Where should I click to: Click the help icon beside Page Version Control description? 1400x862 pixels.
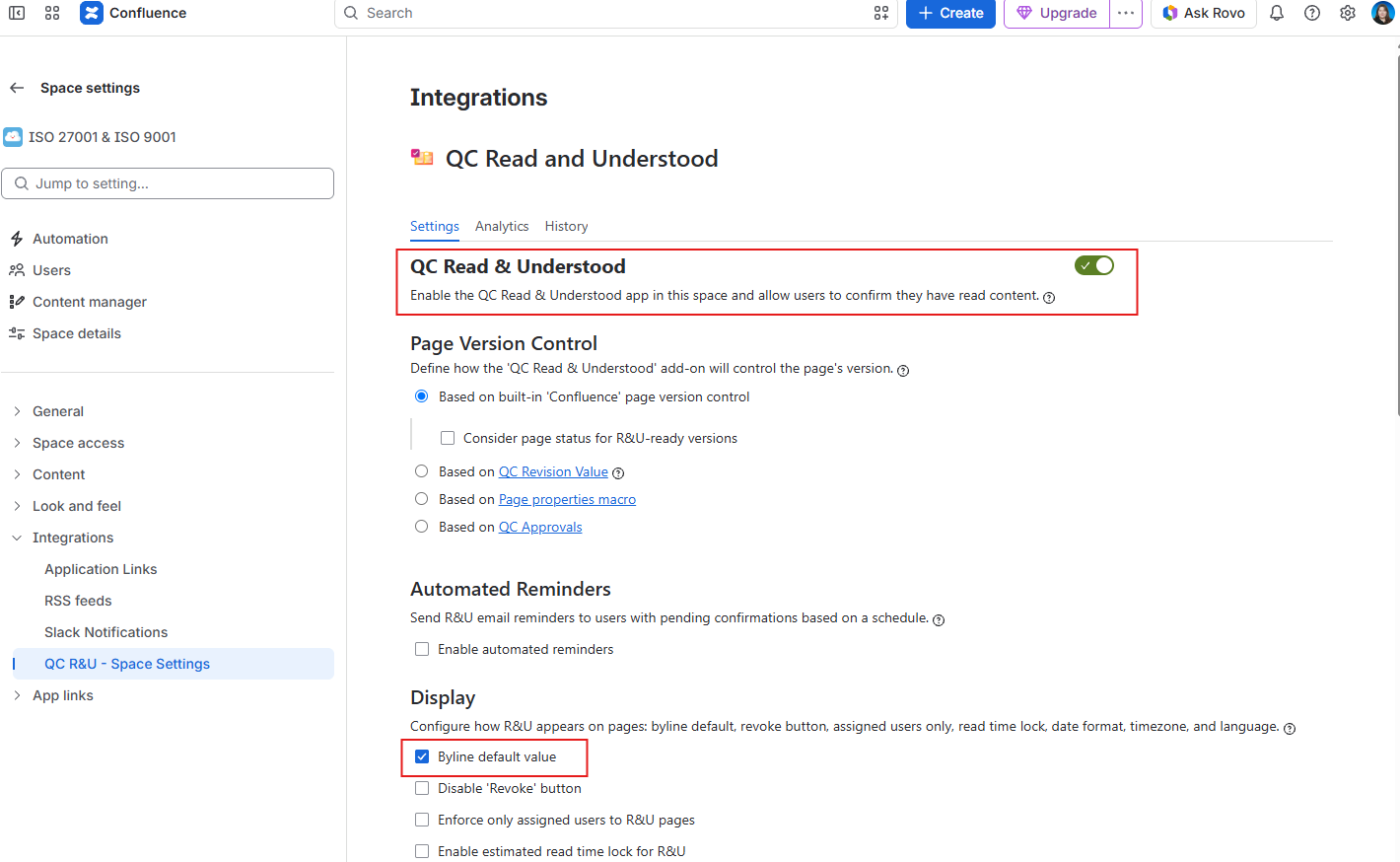click(x=903, y=371)
